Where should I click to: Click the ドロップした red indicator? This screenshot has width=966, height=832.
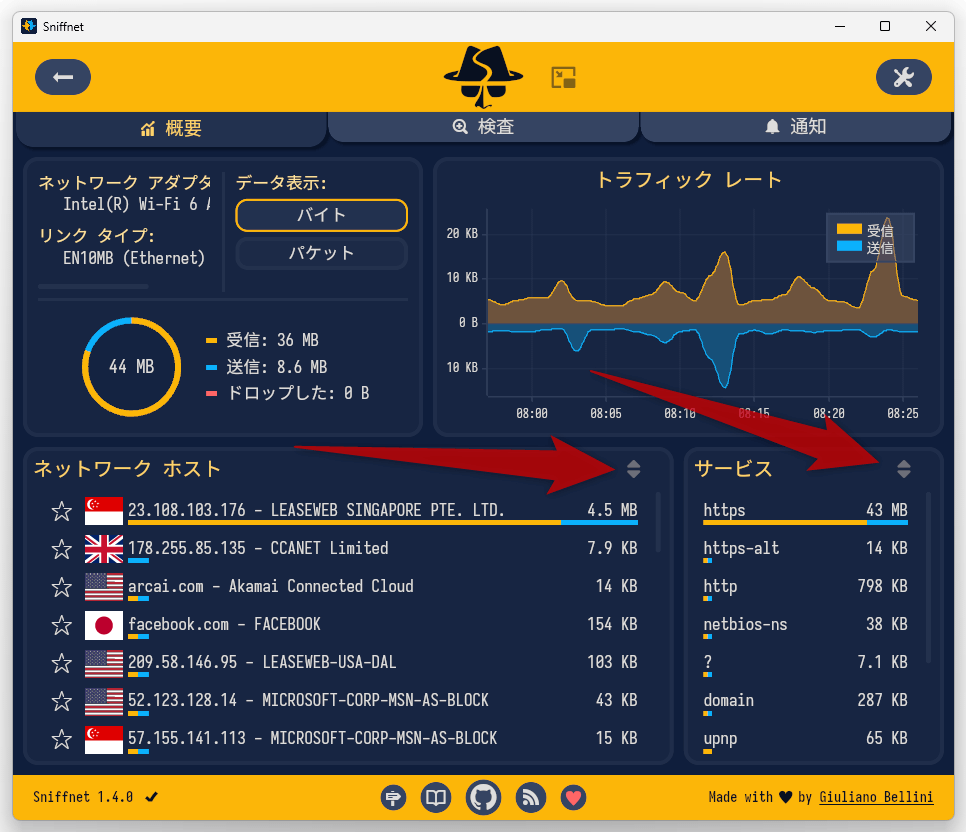click(211, 394)
